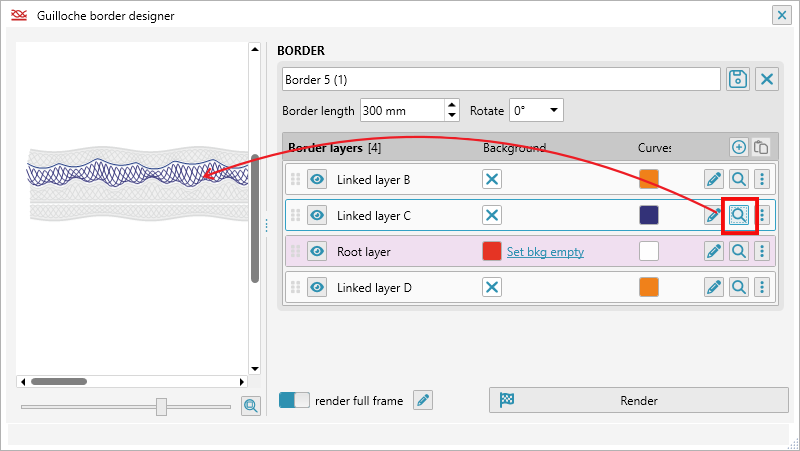Clear background of Linked layer D
800x451 pixels.
[492, 287]
